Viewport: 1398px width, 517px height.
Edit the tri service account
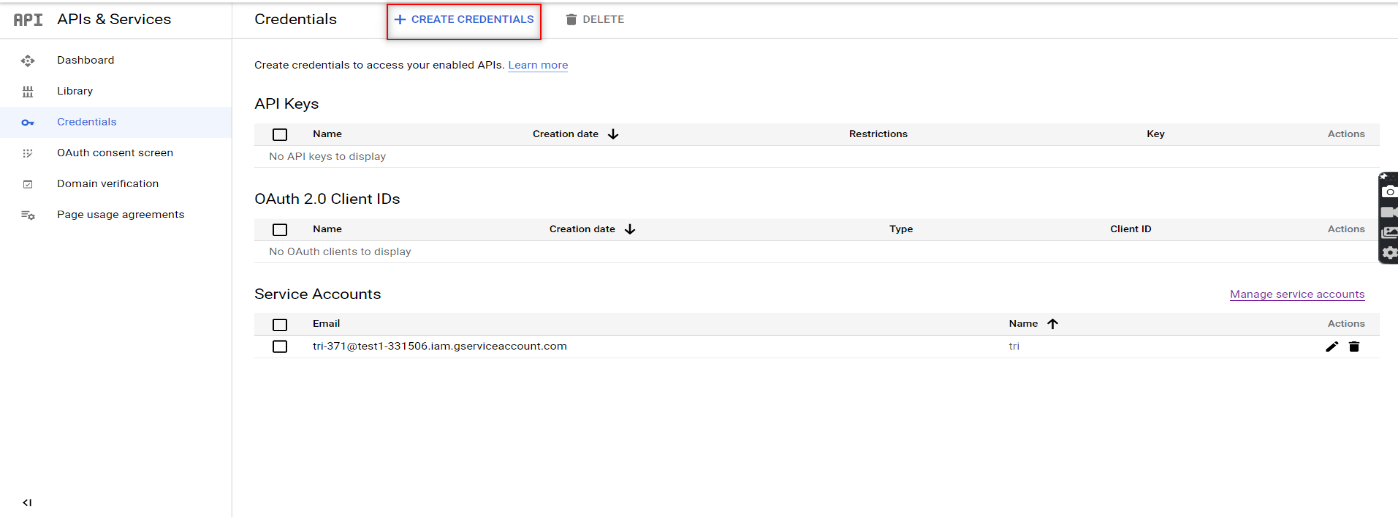(1331, 346)
